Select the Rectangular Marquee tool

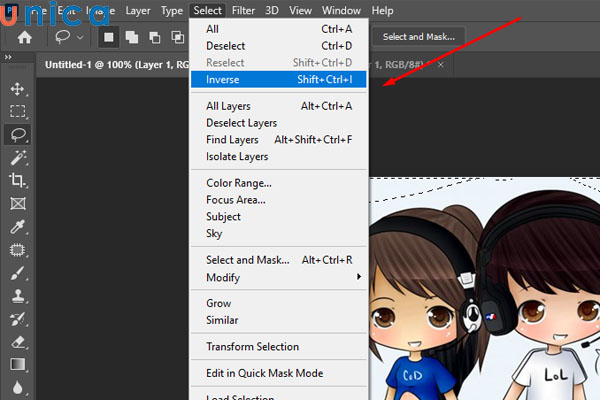(x=17, y=111)
